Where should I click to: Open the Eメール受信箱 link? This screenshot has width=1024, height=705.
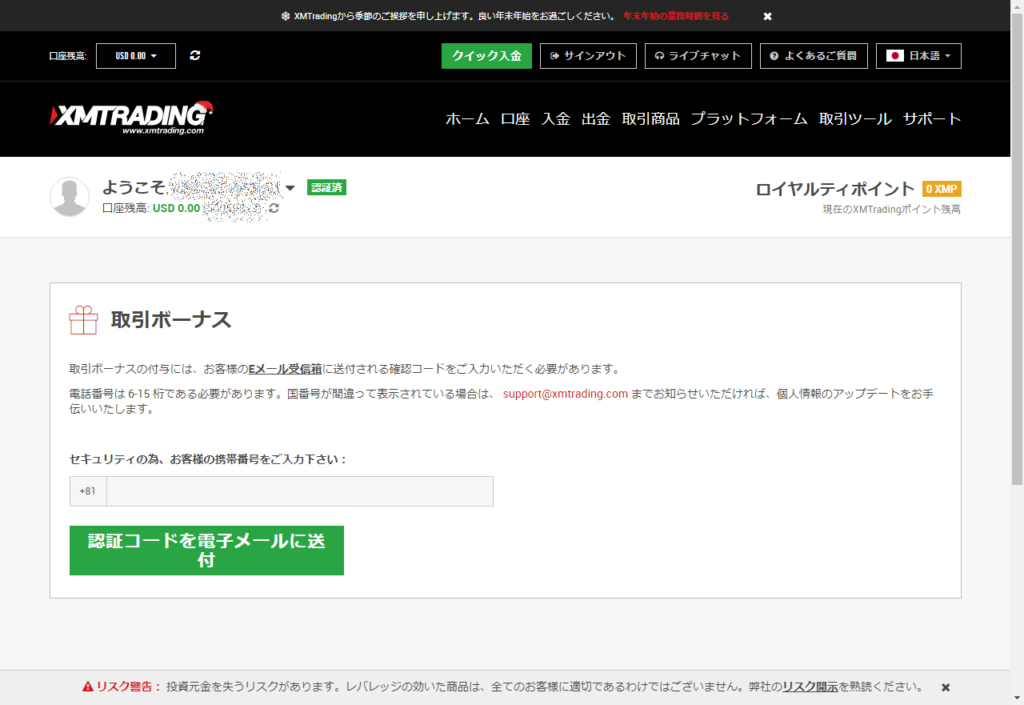point(285,369)
